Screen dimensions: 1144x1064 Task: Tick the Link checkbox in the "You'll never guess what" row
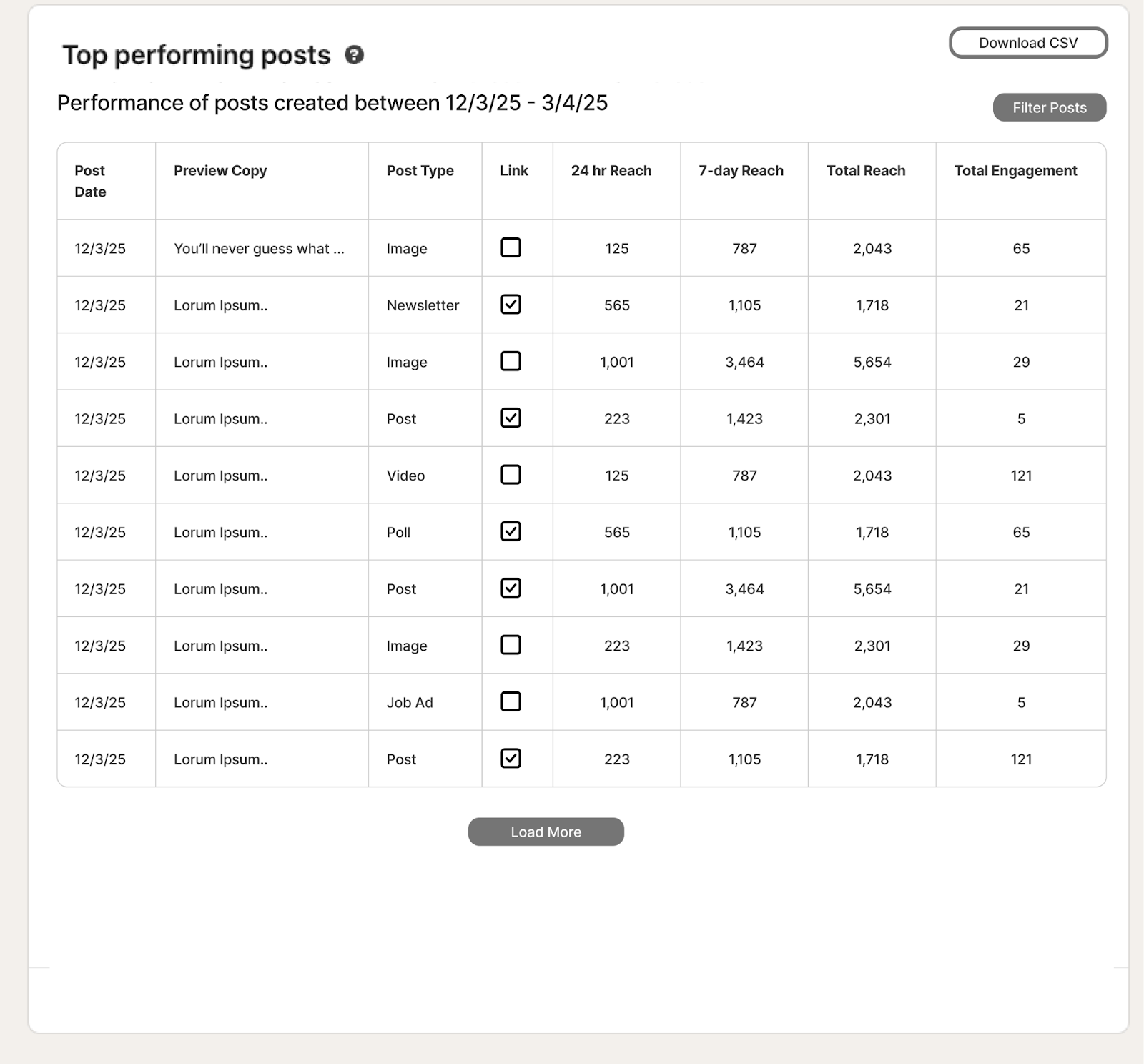(511, 247)
